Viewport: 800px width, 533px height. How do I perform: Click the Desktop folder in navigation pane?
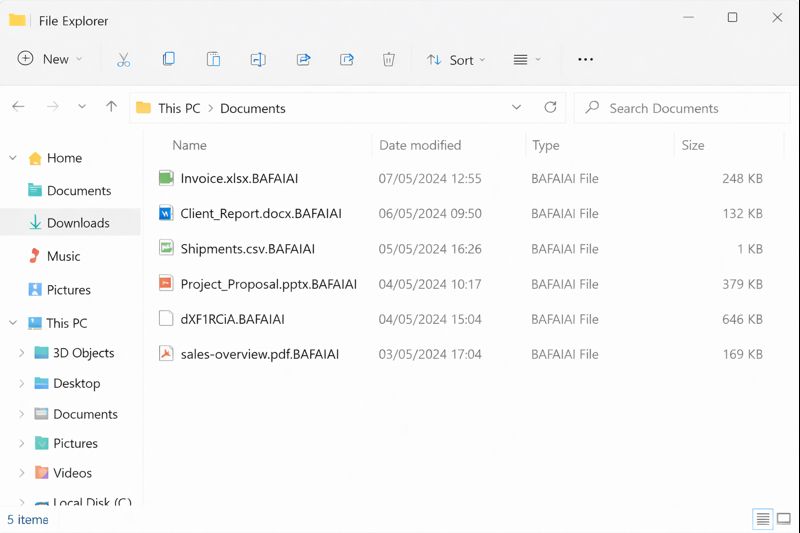(x=77, y=384)
